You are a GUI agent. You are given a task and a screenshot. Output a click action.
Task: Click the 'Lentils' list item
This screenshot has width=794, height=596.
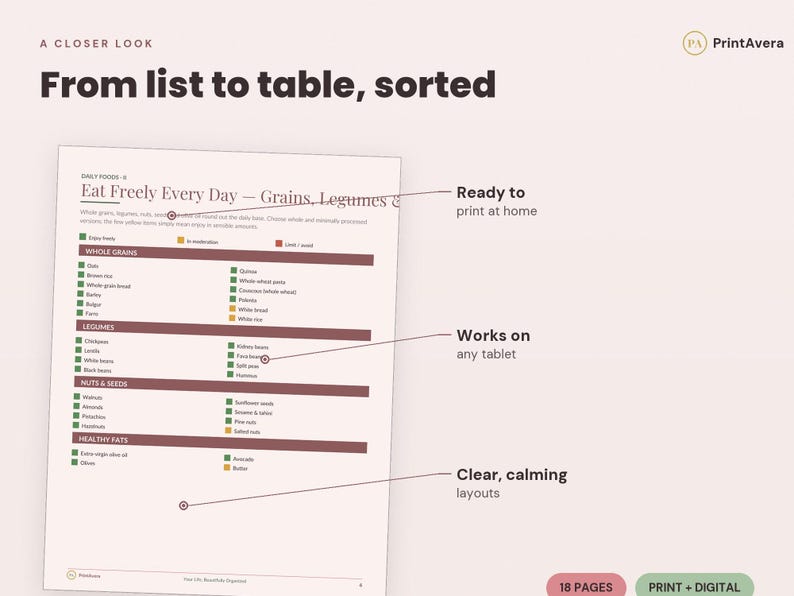click(88, 350)
